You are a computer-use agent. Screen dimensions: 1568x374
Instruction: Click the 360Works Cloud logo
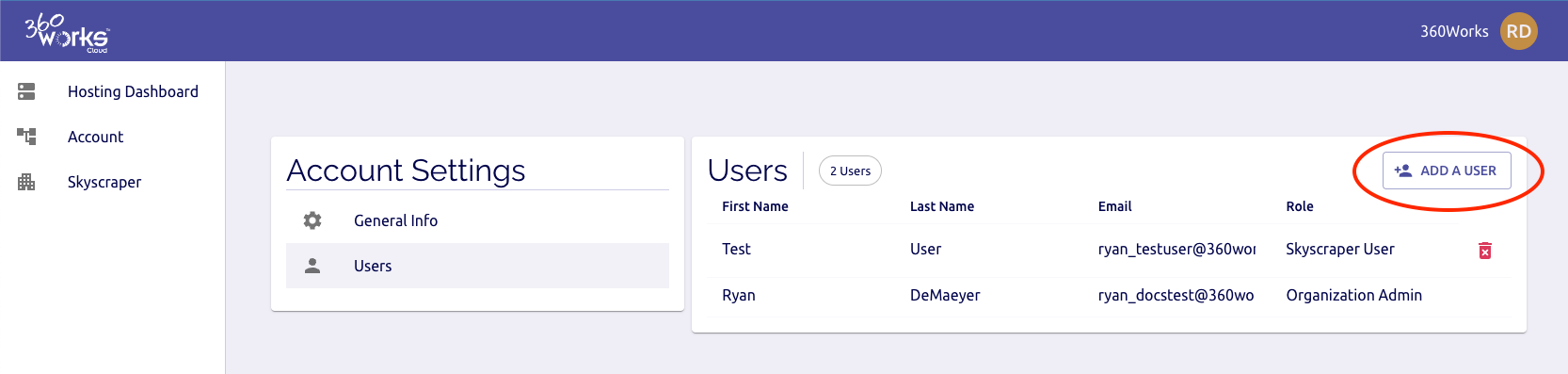(67, 32)
